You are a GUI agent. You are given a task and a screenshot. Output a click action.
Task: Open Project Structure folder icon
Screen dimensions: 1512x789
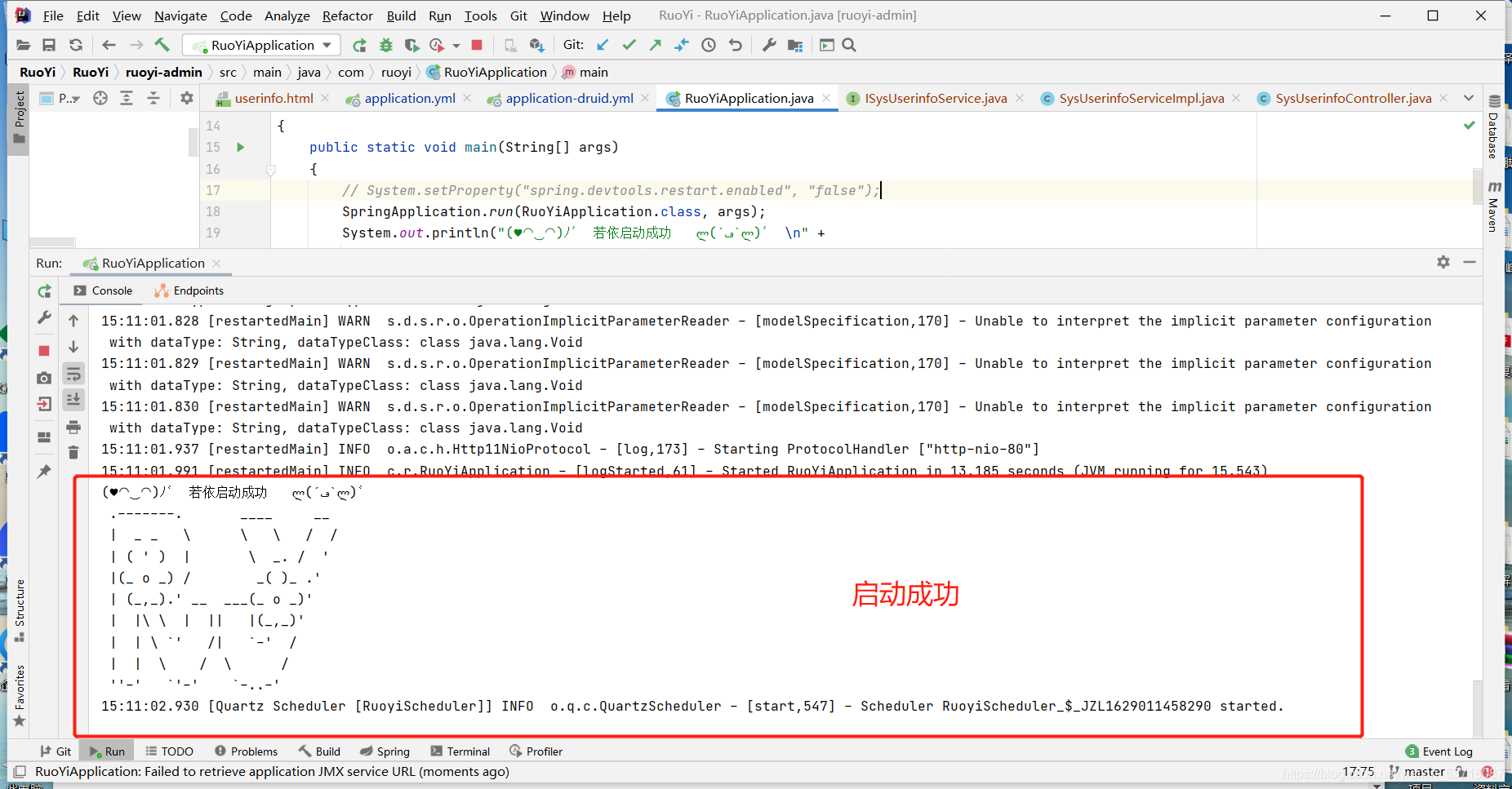(795, 45)
